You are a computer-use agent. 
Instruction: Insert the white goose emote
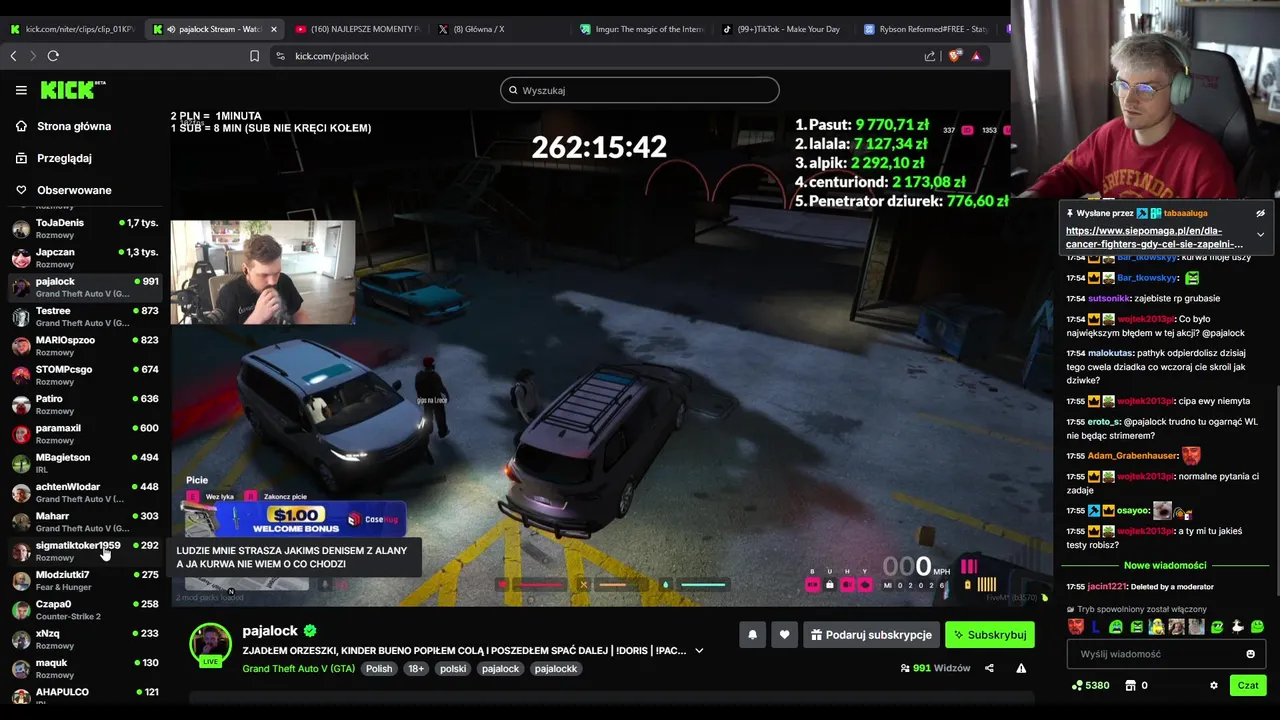(1237, 627)
